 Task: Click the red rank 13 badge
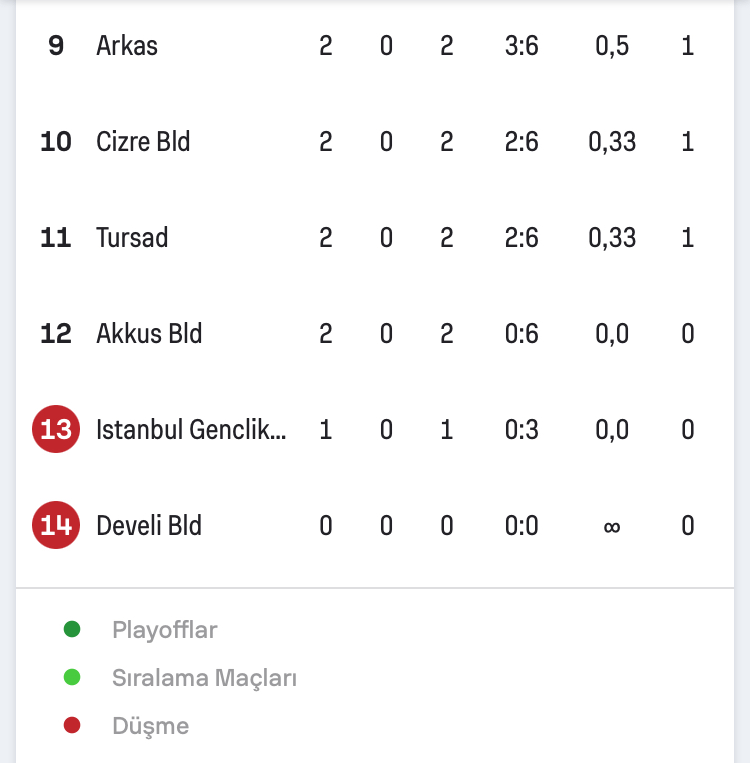point(56,429)
